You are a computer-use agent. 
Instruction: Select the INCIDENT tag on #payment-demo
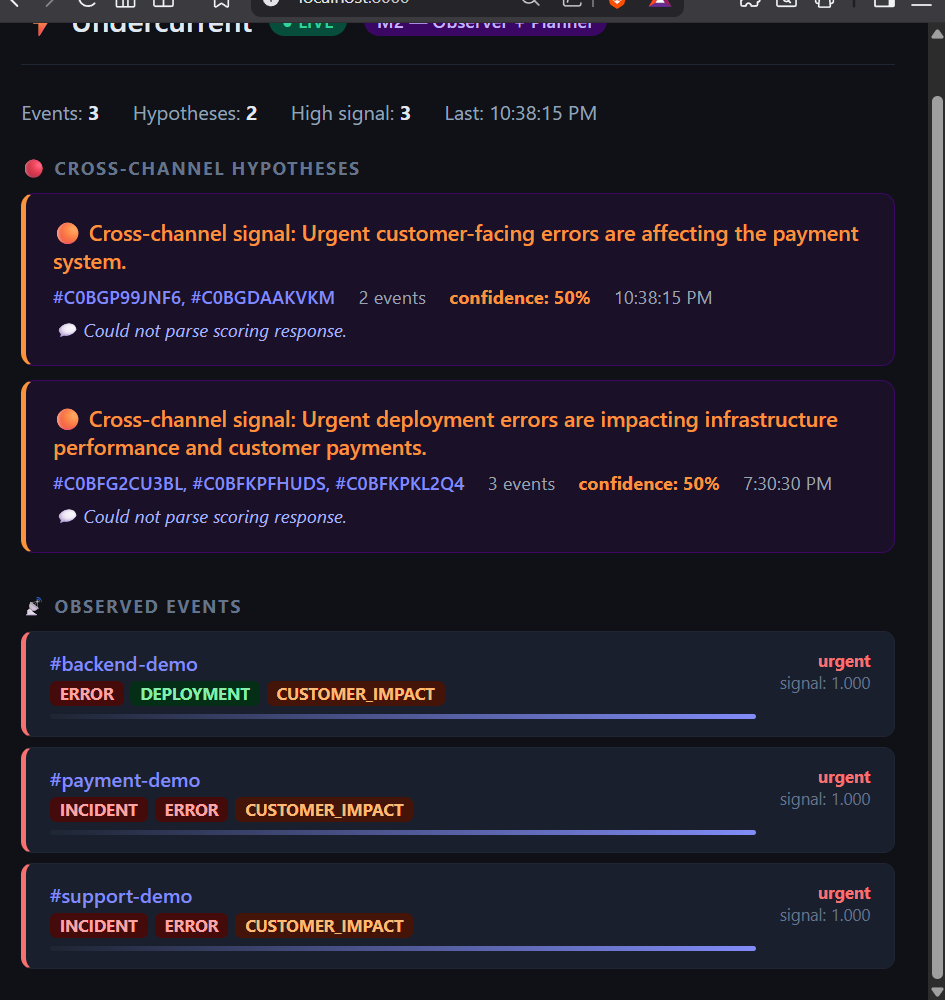coord(99,810)
